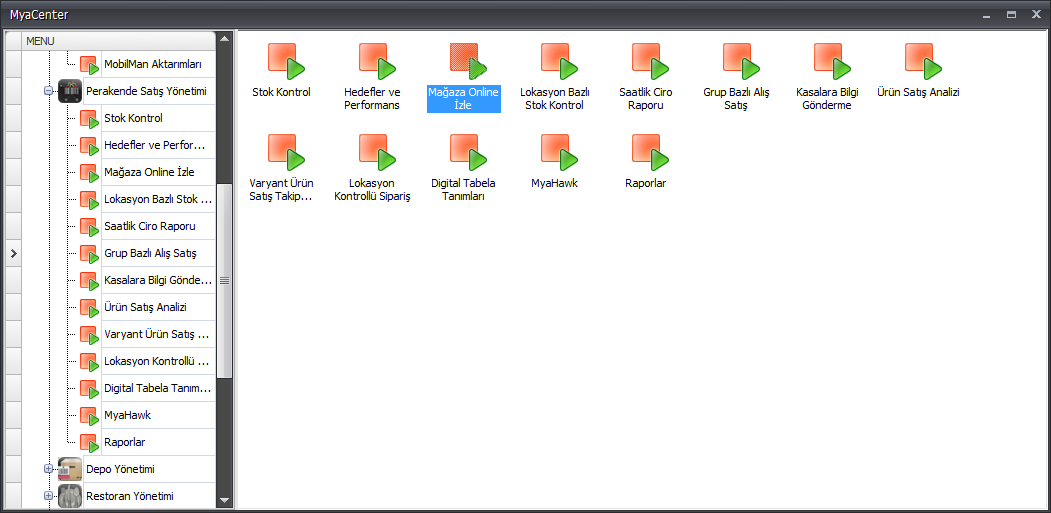The width and height of the screenshot is (1051, 513).
Task: Open Ürün Satış Analizi large icon
Action: tap(924, 62)
